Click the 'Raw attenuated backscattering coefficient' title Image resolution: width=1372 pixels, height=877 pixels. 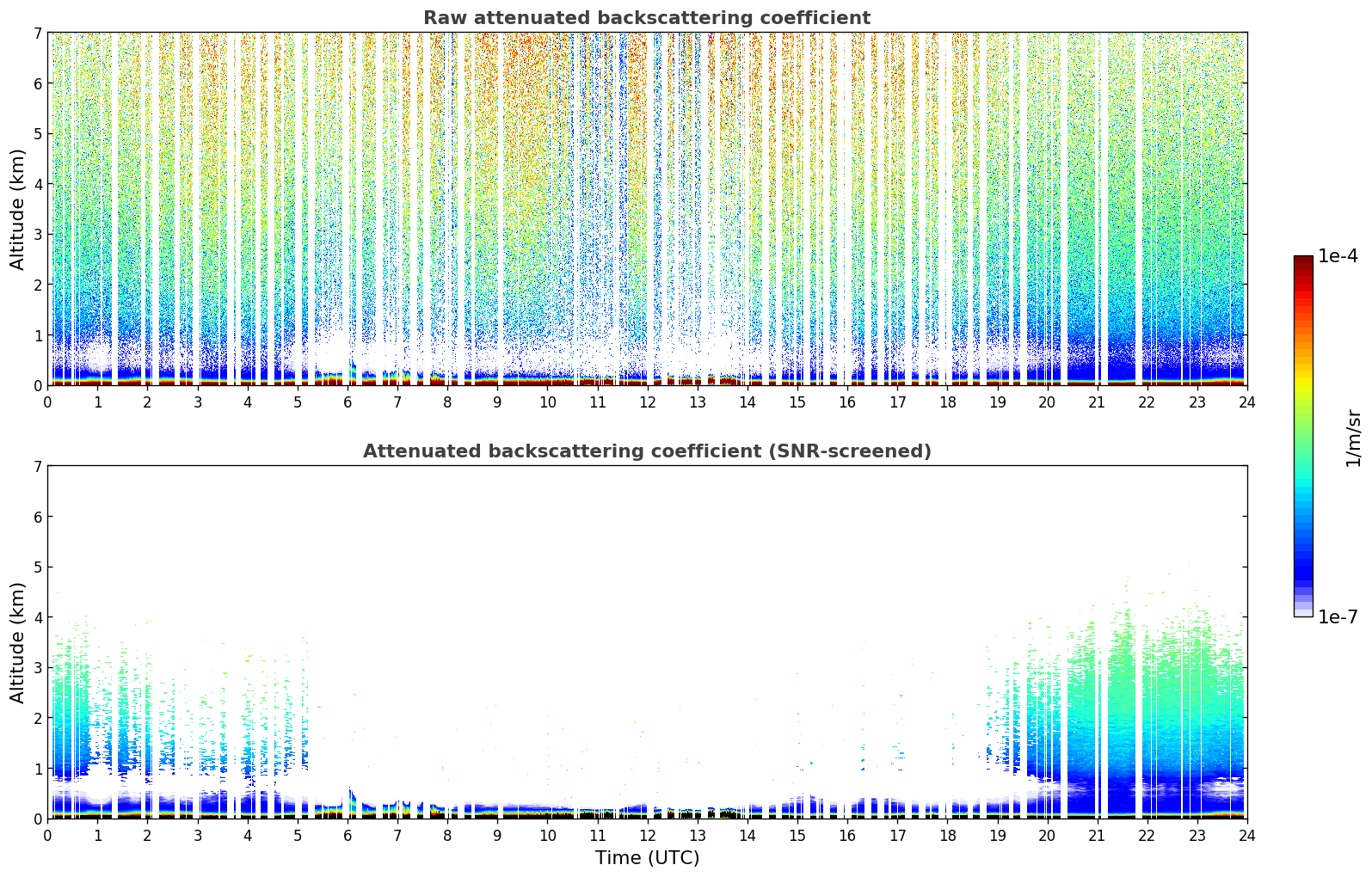click(647, 18)
